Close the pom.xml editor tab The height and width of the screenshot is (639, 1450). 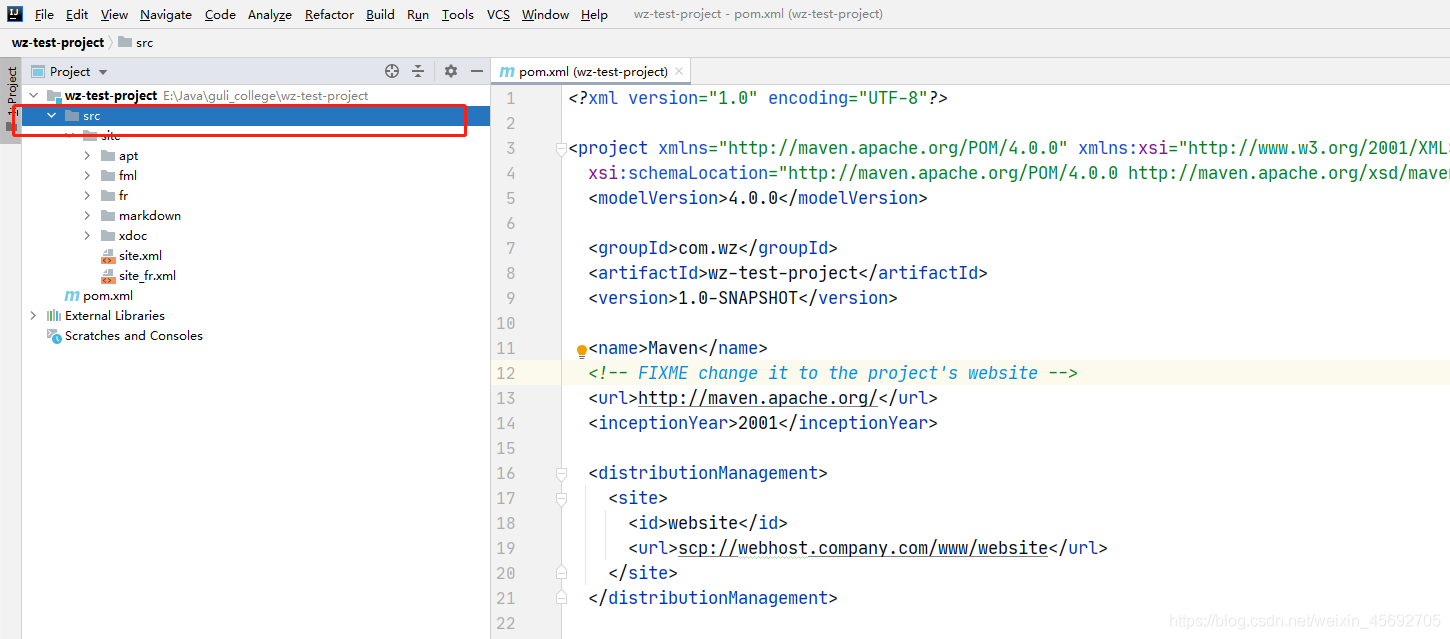[679, 71]
